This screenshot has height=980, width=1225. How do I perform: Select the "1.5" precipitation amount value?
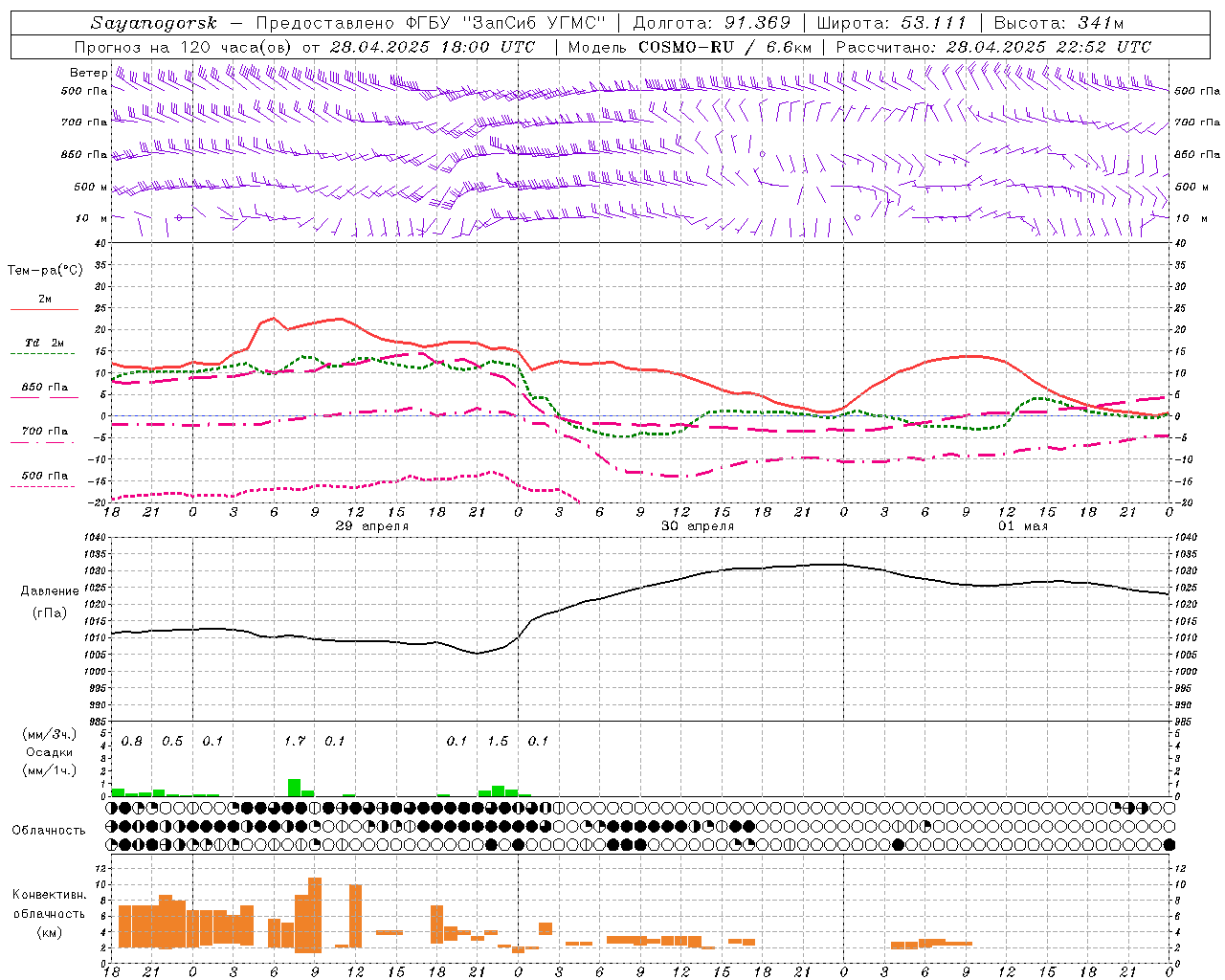pyautogui.click(x=498, y=742)
